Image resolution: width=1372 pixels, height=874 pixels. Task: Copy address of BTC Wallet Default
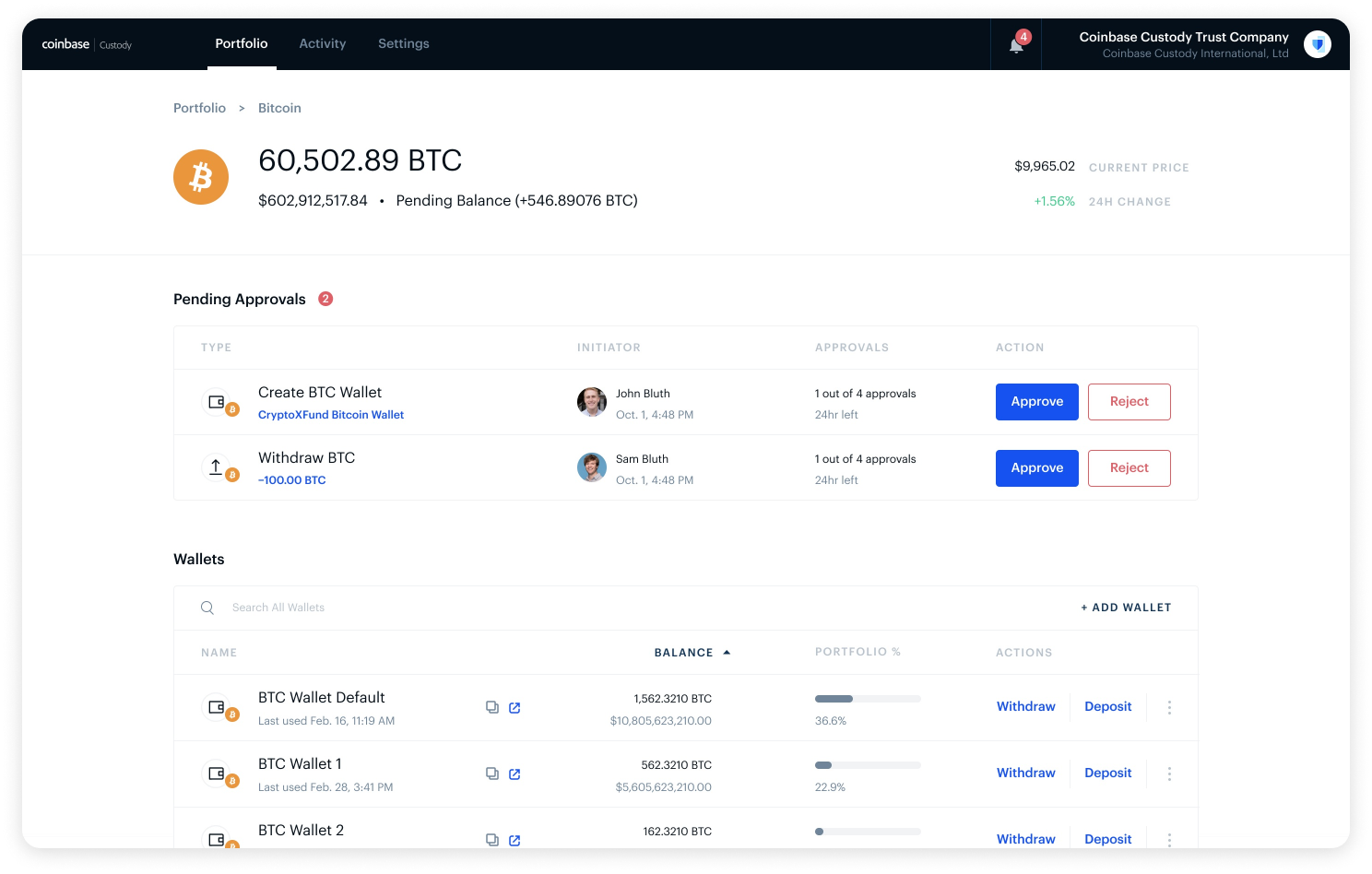tap(492, 707)
